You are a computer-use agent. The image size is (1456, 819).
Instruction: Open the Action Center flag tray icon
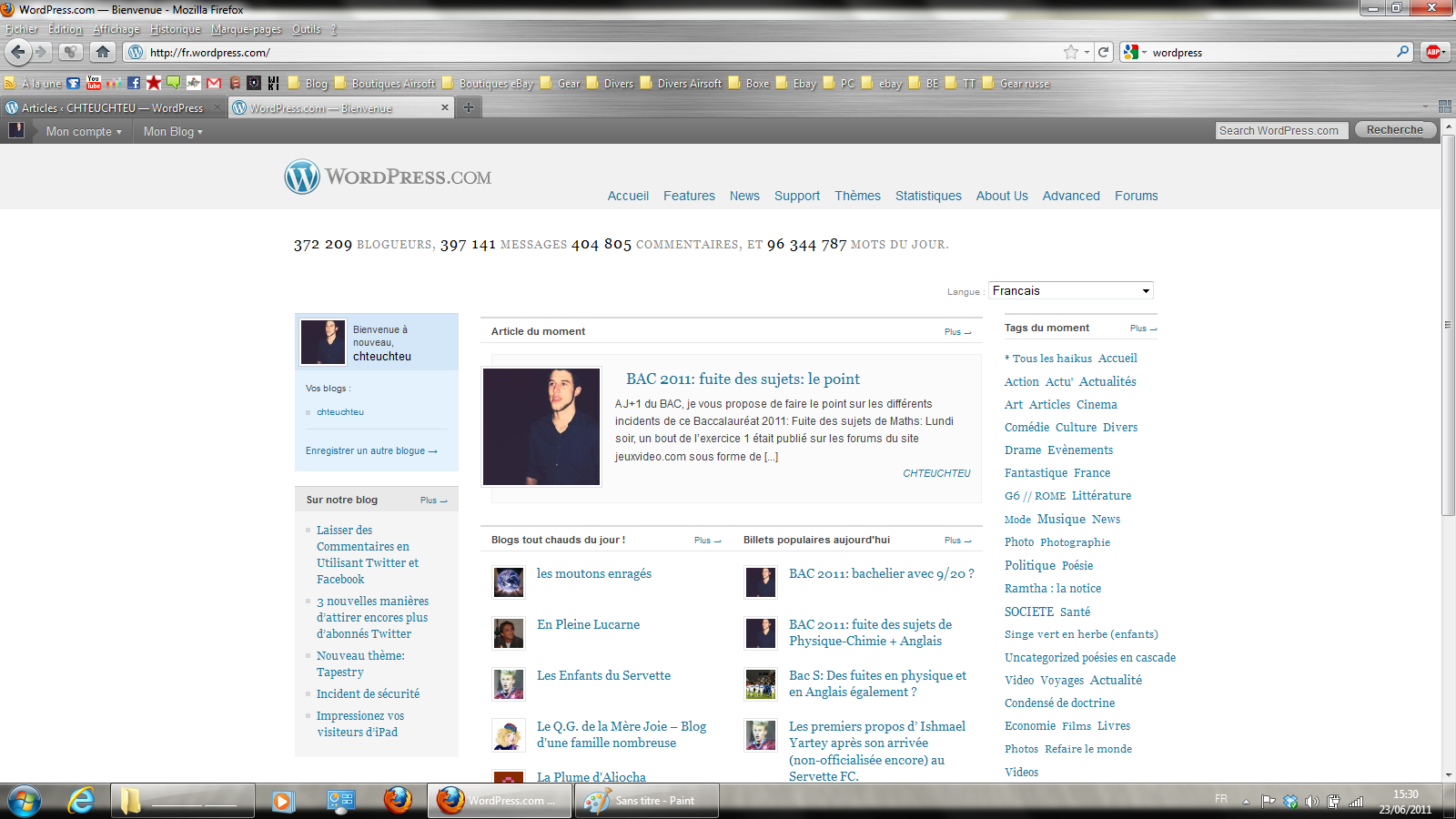tap(1268, 801)
